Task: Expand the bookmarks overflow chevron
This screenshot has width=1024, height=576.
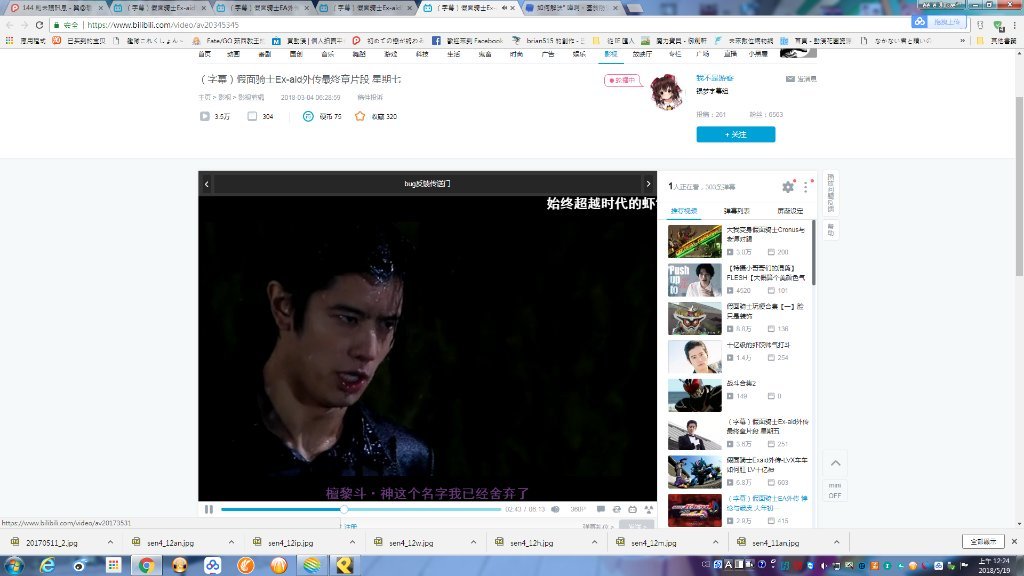Action: point(962,40)
